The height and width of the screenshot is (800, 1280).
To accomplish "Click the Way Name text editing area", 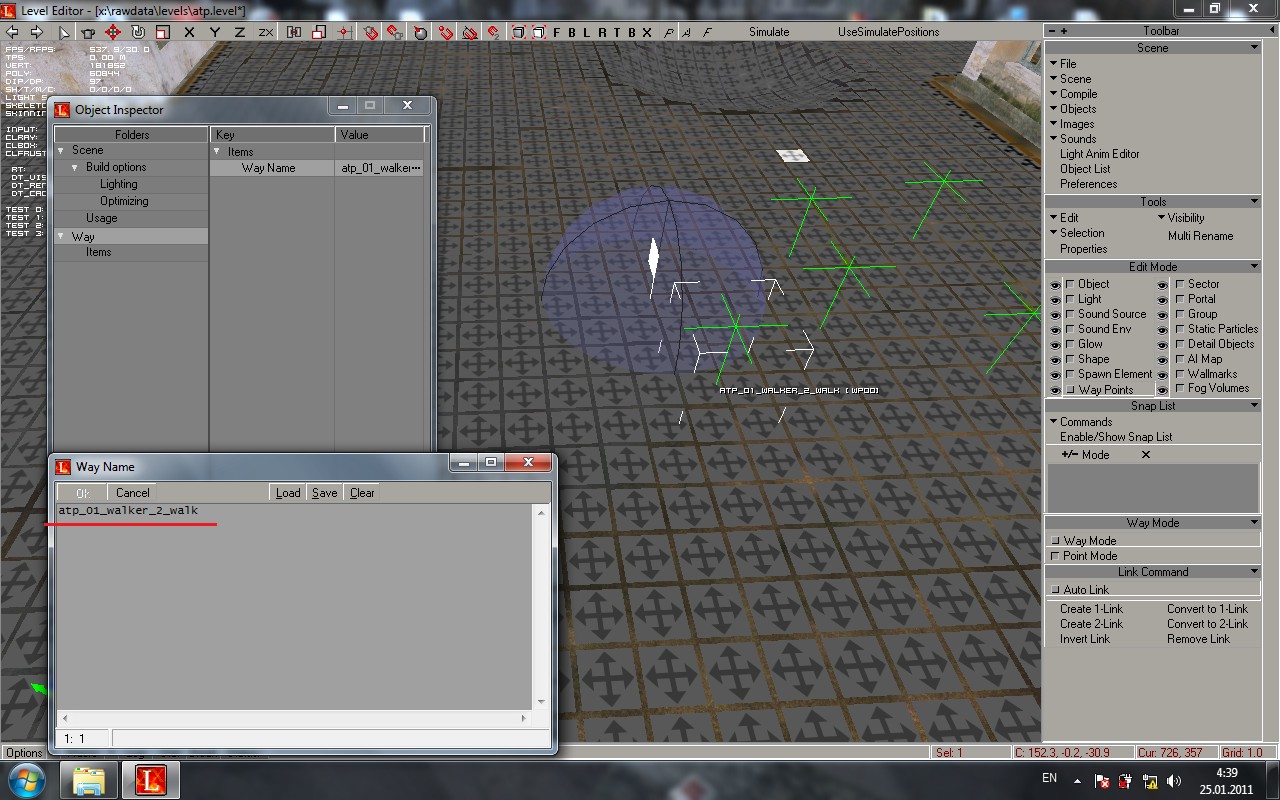I will click(x=296, y=600).
